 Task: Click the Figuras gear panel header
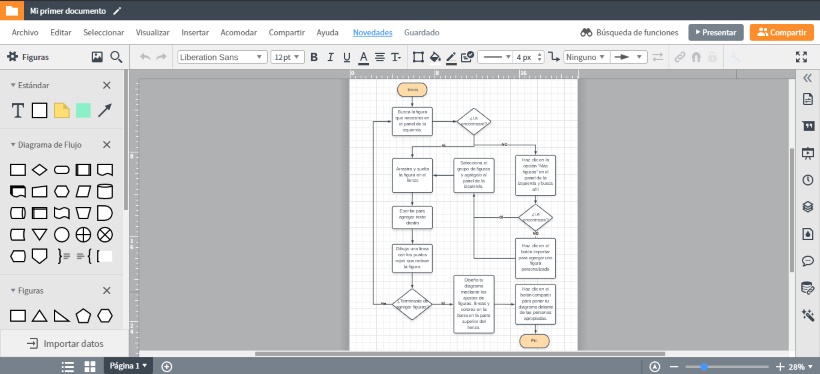(28, 57)
